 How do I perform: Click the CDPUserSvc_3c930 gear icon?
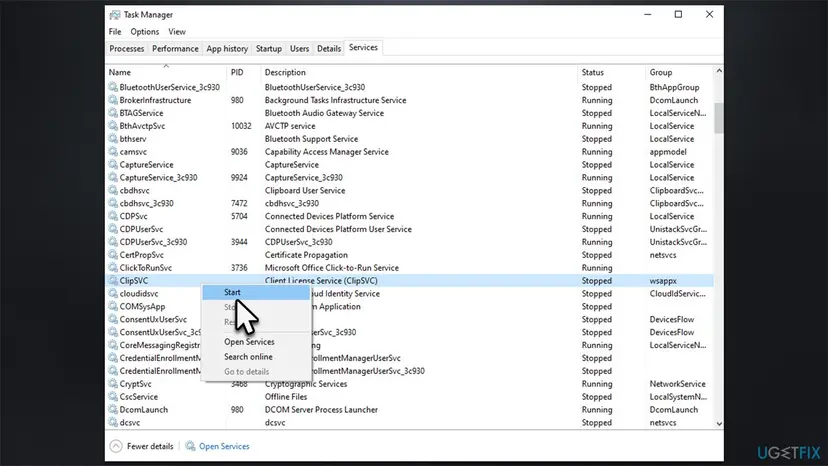113,242
